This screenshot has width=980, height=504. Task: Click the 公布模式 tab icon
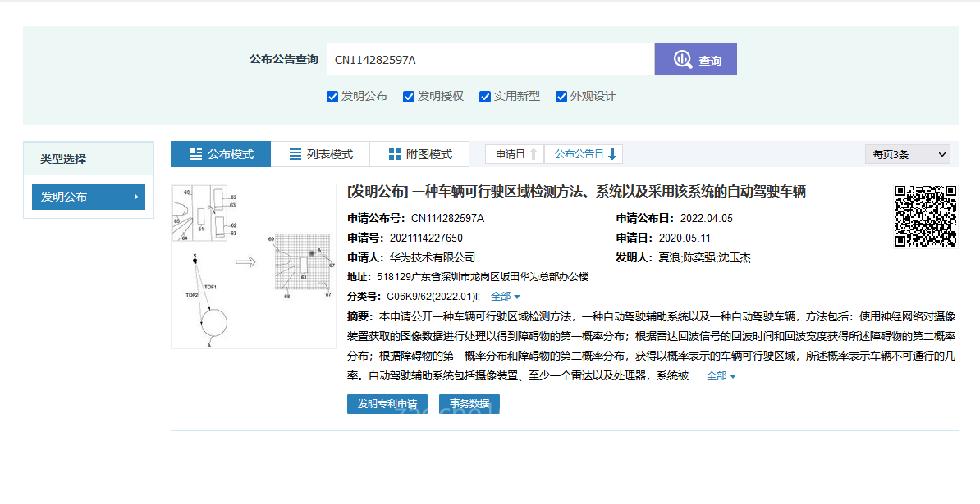click(195, 154)
